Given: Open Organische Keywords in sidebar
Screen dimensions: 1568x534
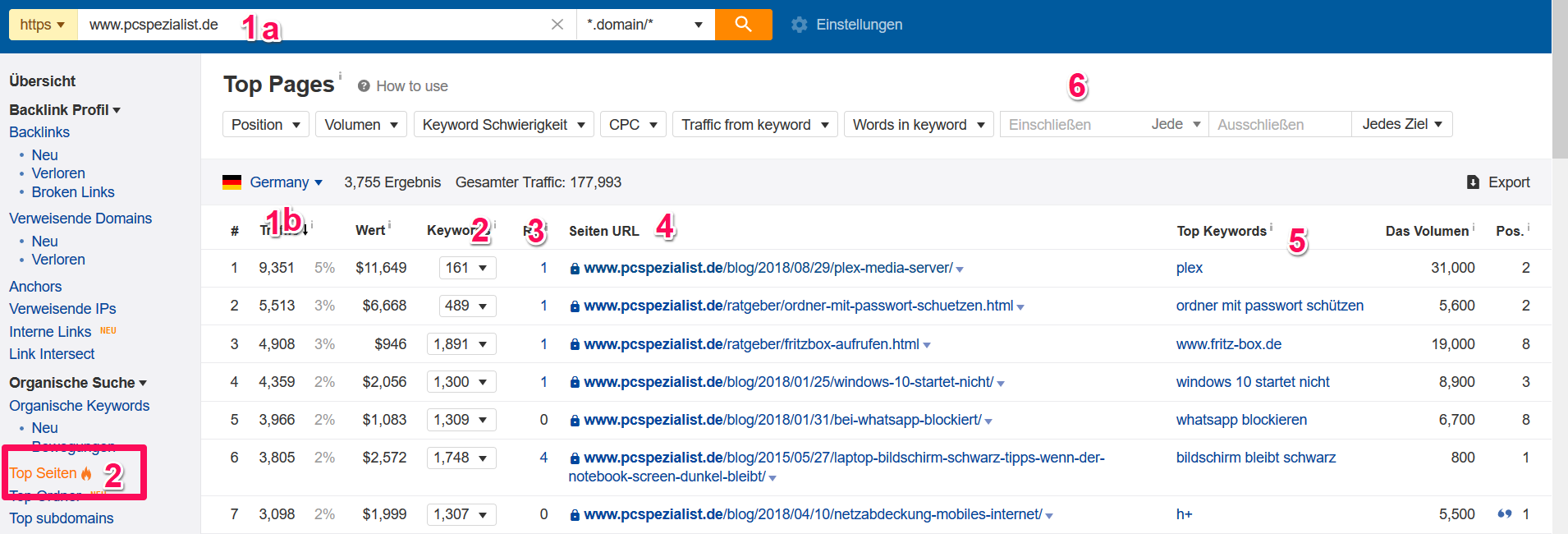Looking at the screenshot, I should 80,406.
